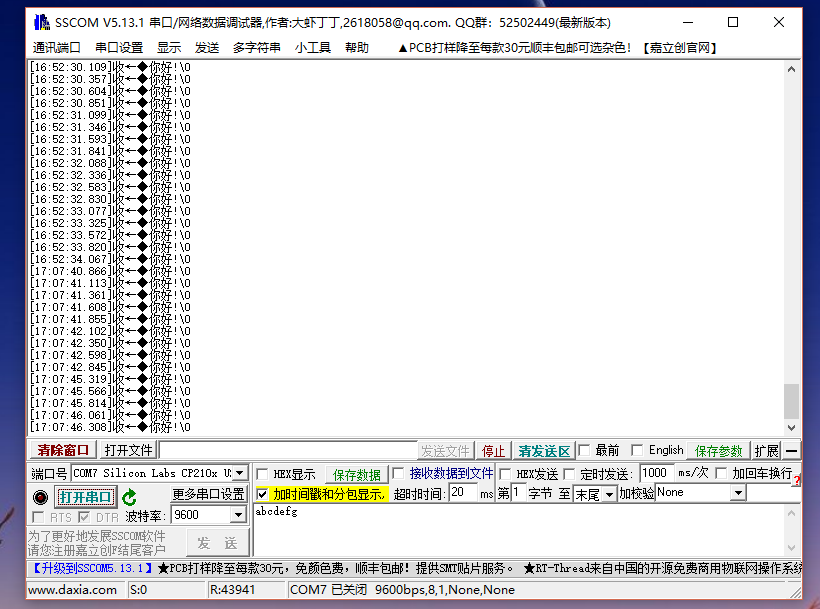The height and width of the screenshot is (609, 820).
Task: Click 停止 to stop data display
Action: click(x=492, y=450)
